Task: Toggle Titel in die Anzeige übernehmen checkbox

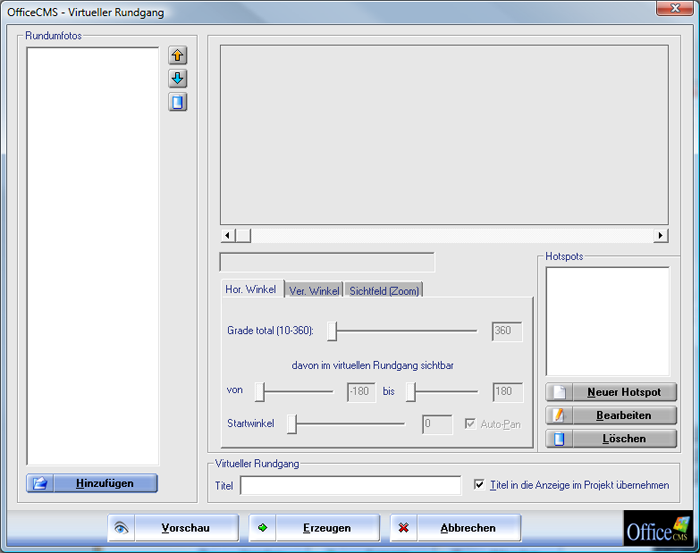Action: (479, 485)
